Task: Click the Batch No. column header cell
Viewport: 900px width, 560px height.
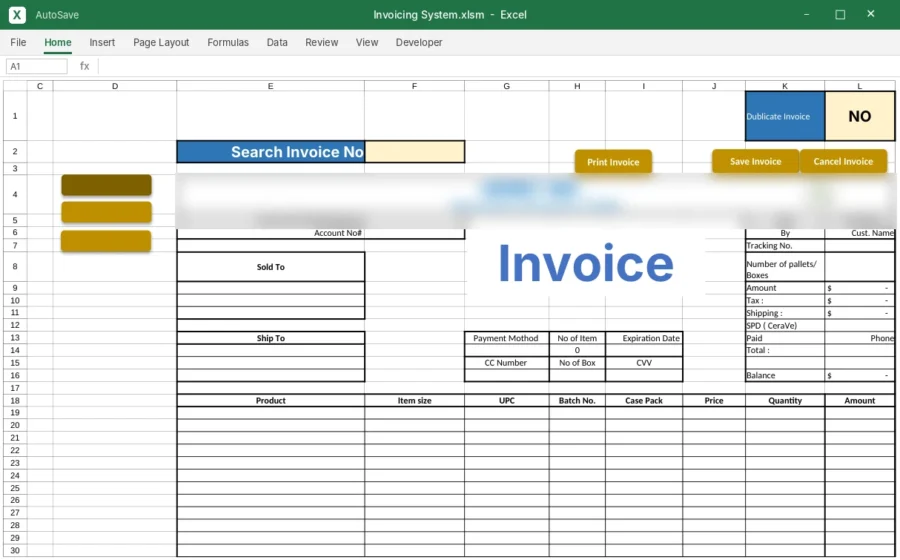Action: [577, 400]
